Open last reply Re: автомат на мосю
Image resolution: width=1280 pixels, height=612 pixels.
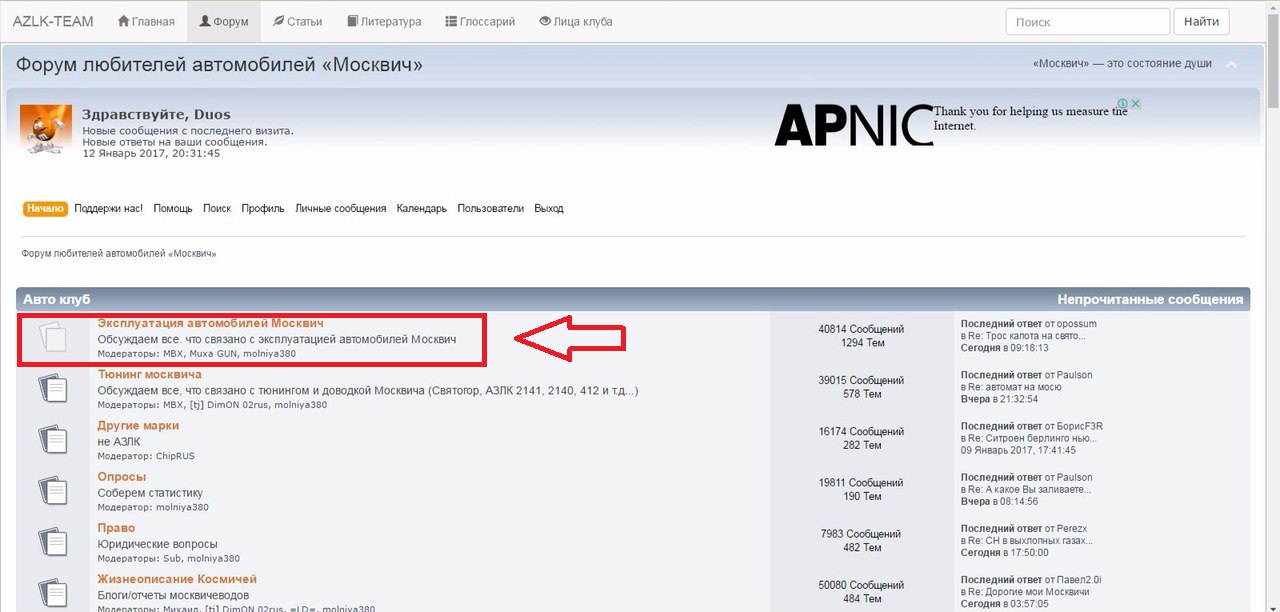click(x=1016, y=387)
